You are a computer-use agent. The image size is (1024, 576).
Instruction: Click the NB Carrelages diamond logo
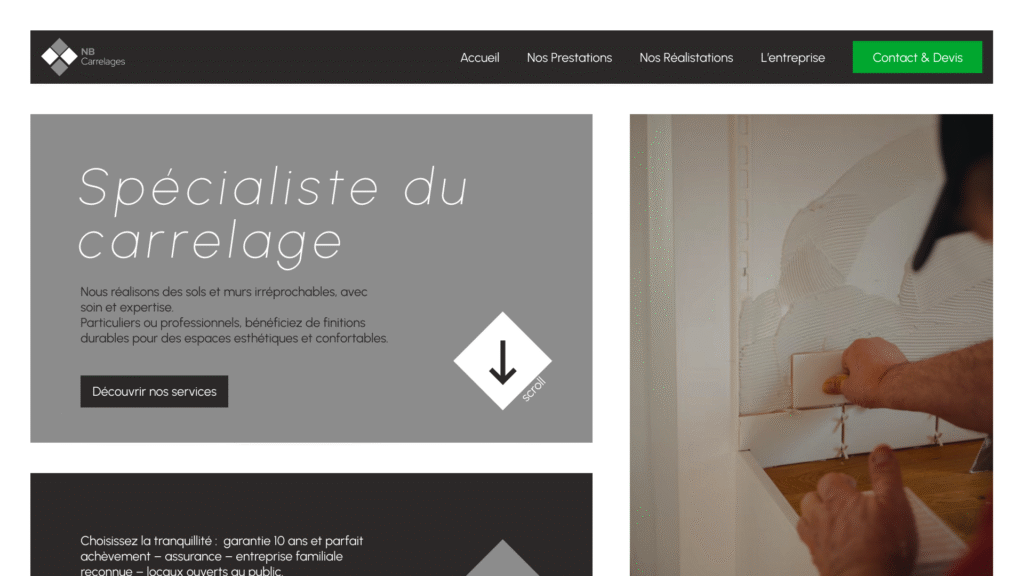click(x=59, y=57)
